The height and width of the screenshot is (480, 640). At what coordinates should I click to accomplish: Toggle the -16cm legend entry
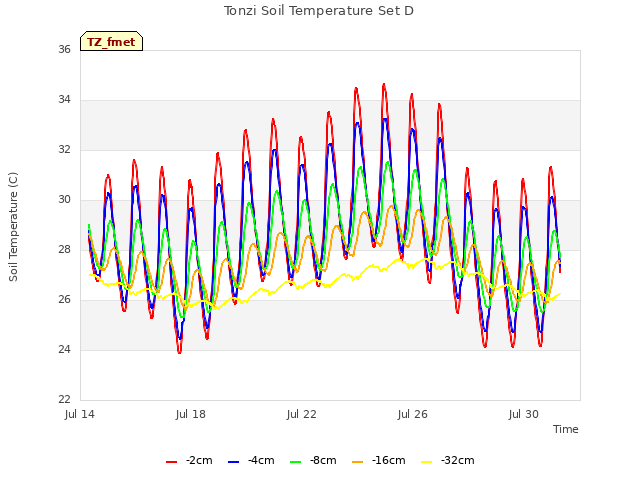[378, 461]
